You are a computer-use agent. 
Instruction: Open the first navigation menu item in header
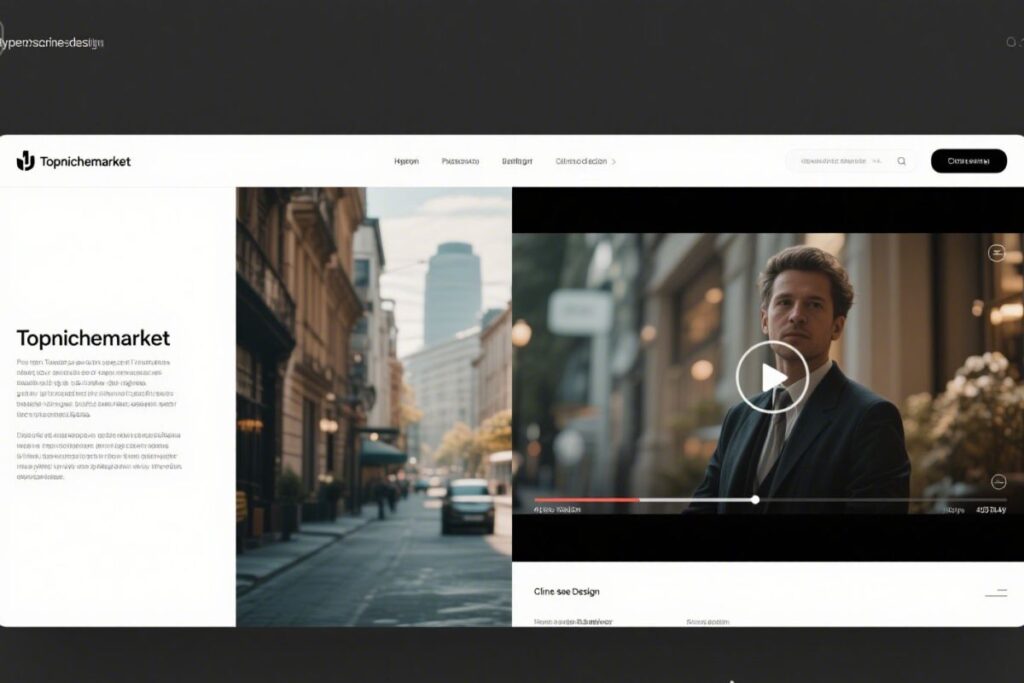(x=406, y=161)
